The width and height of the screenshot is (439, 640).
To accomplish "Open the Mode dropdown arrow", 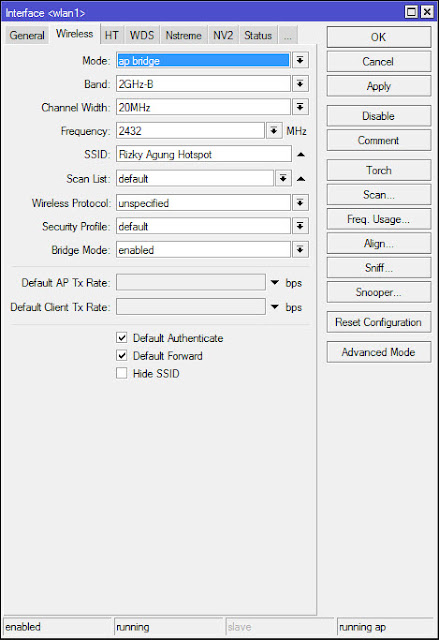I will pos(300,60).
